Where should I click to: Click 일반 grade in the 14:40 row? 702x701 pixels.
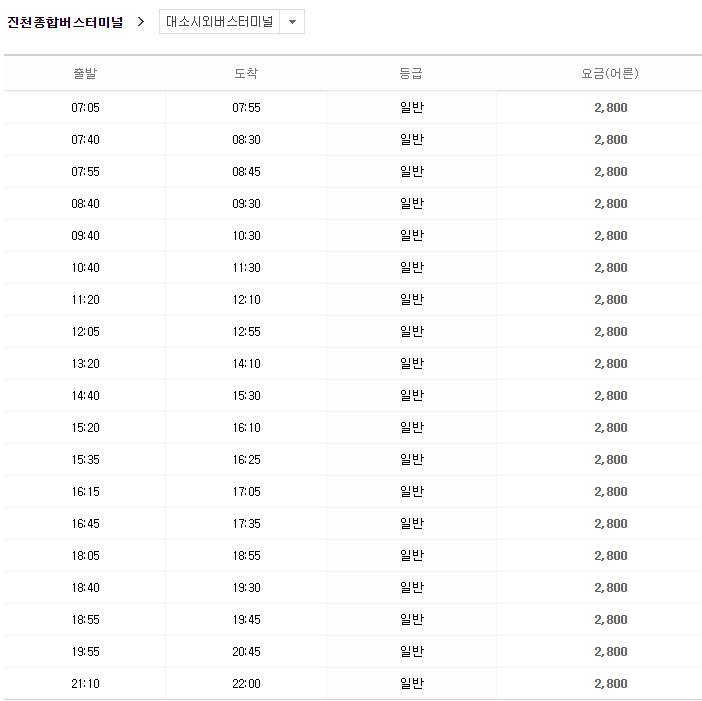coord(411,396)
